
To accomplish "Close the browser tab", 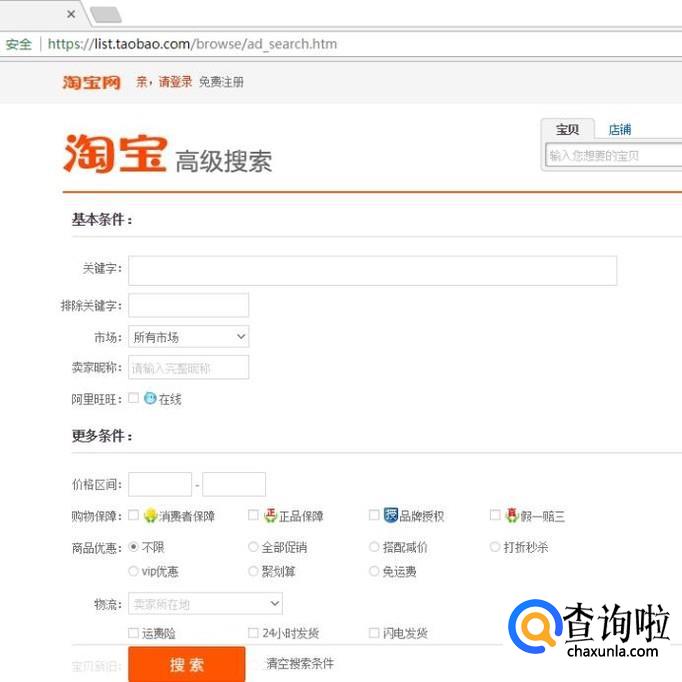I will pyautogui.click(x=71, y=14).
